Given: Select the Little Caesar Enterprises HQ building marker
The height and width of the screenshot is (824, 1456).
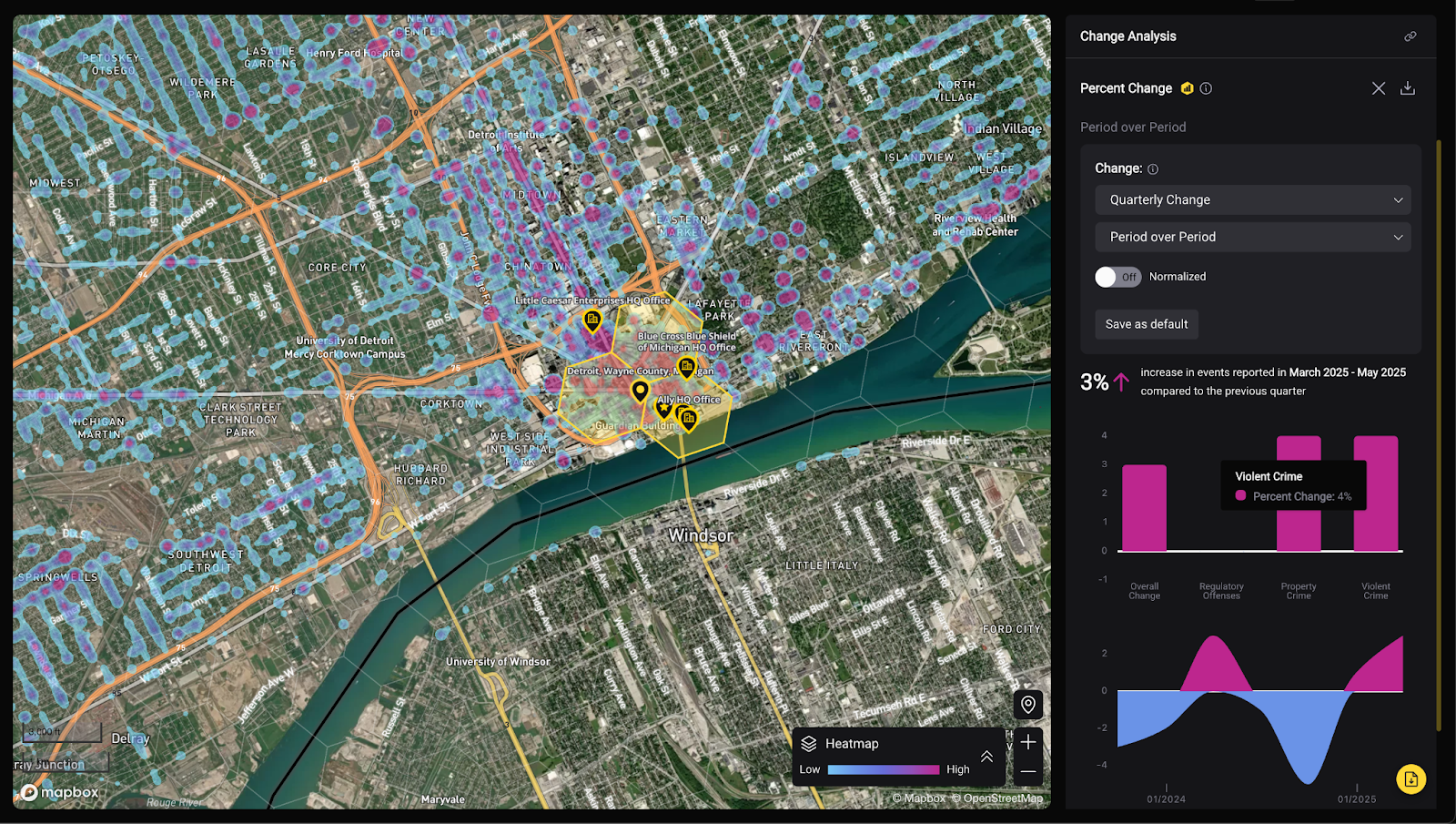Looking at the screenshot, I should tap(592, 321).
